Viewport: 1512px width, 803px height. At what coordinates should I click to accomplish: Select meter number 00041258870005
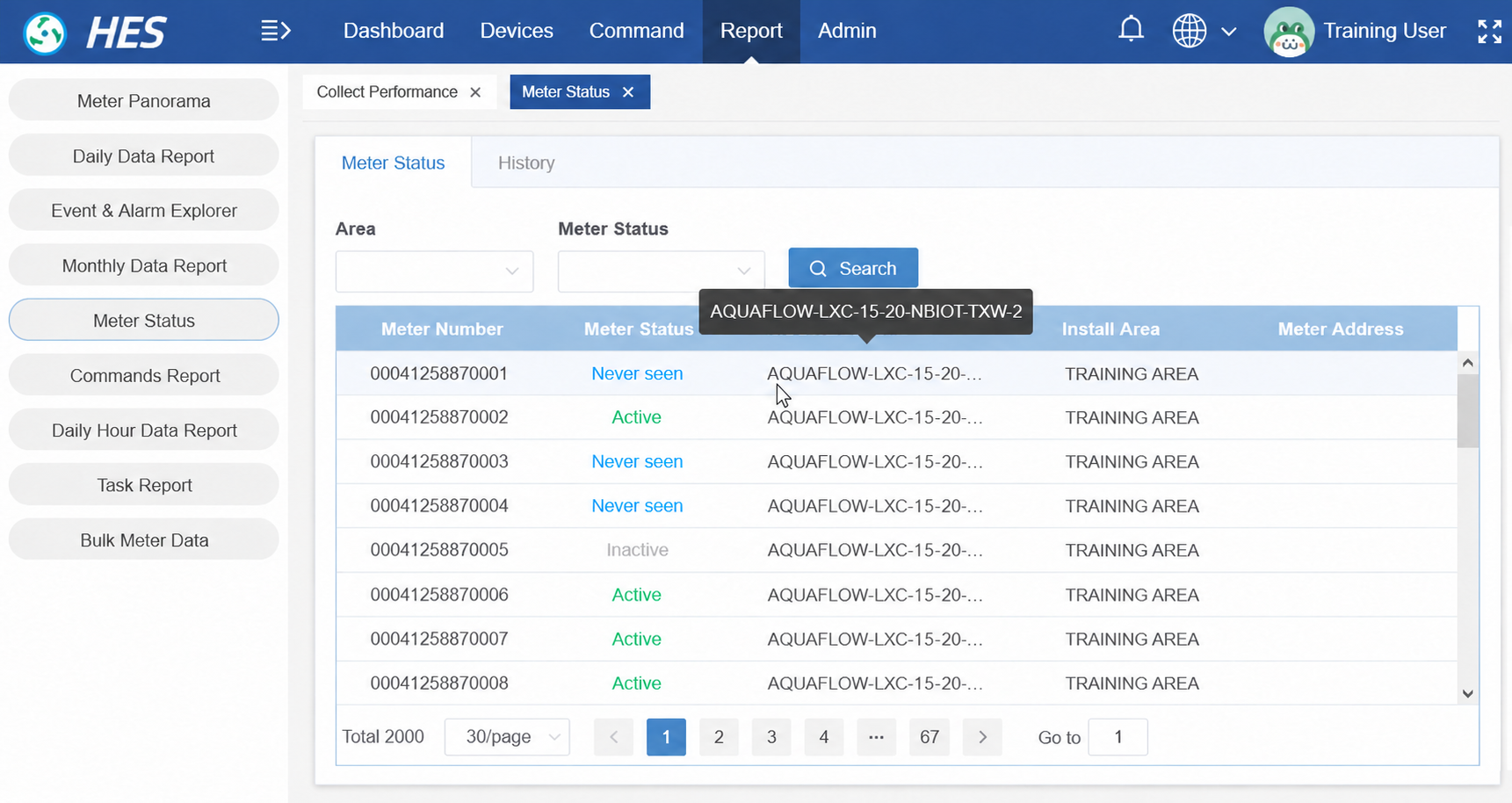[x=439, y=550]
